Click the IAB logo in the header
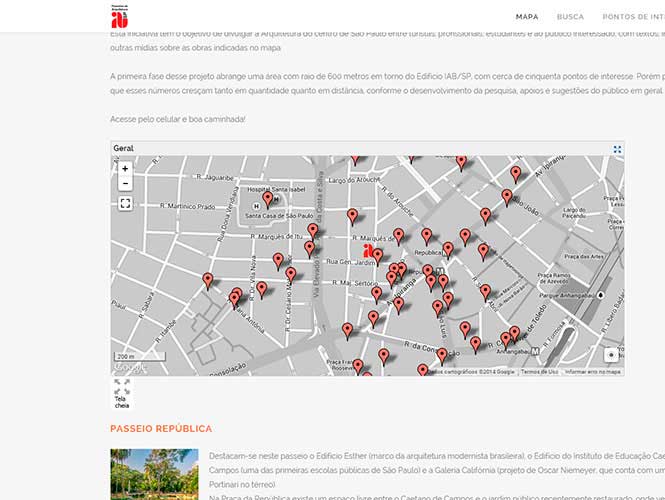 (120, 17)
